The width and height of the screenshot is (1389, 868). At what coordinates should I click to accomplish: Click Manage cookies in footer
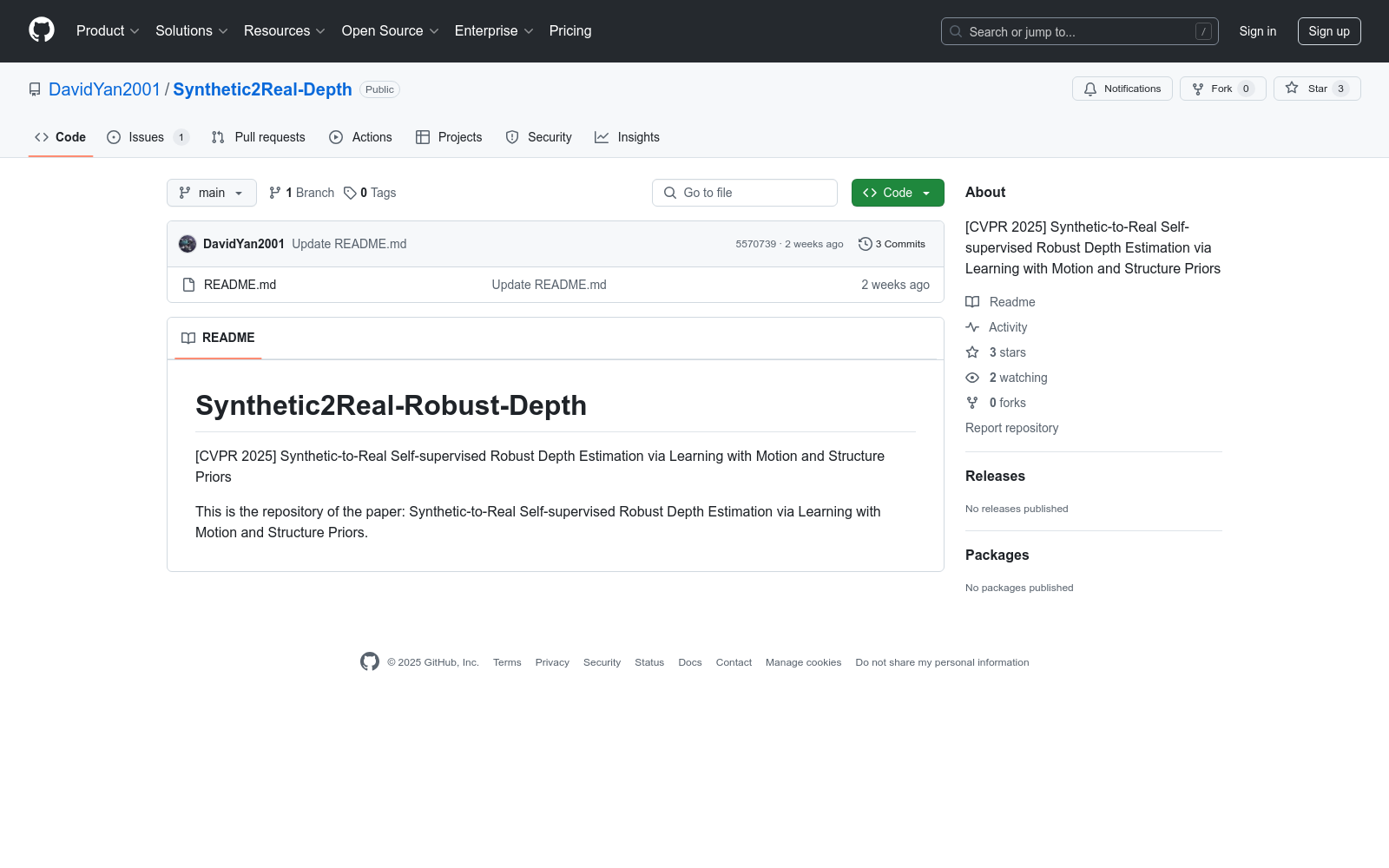point(803,662)
